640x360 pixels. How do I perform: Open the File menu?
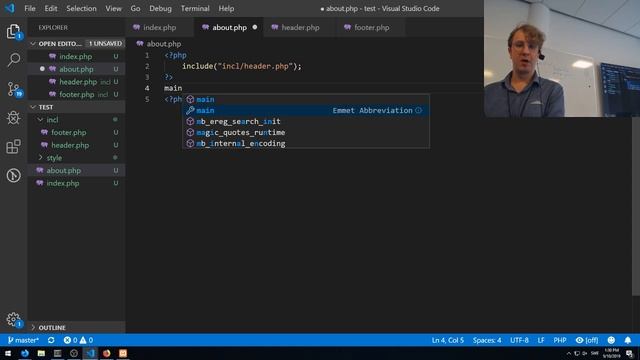[x=30, y=8]
